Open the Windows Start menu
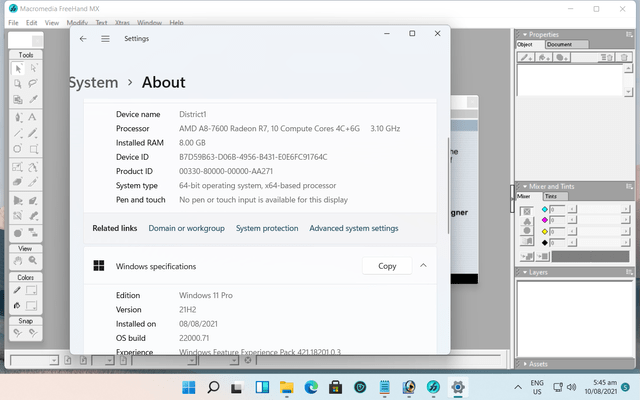 point(189,387)
